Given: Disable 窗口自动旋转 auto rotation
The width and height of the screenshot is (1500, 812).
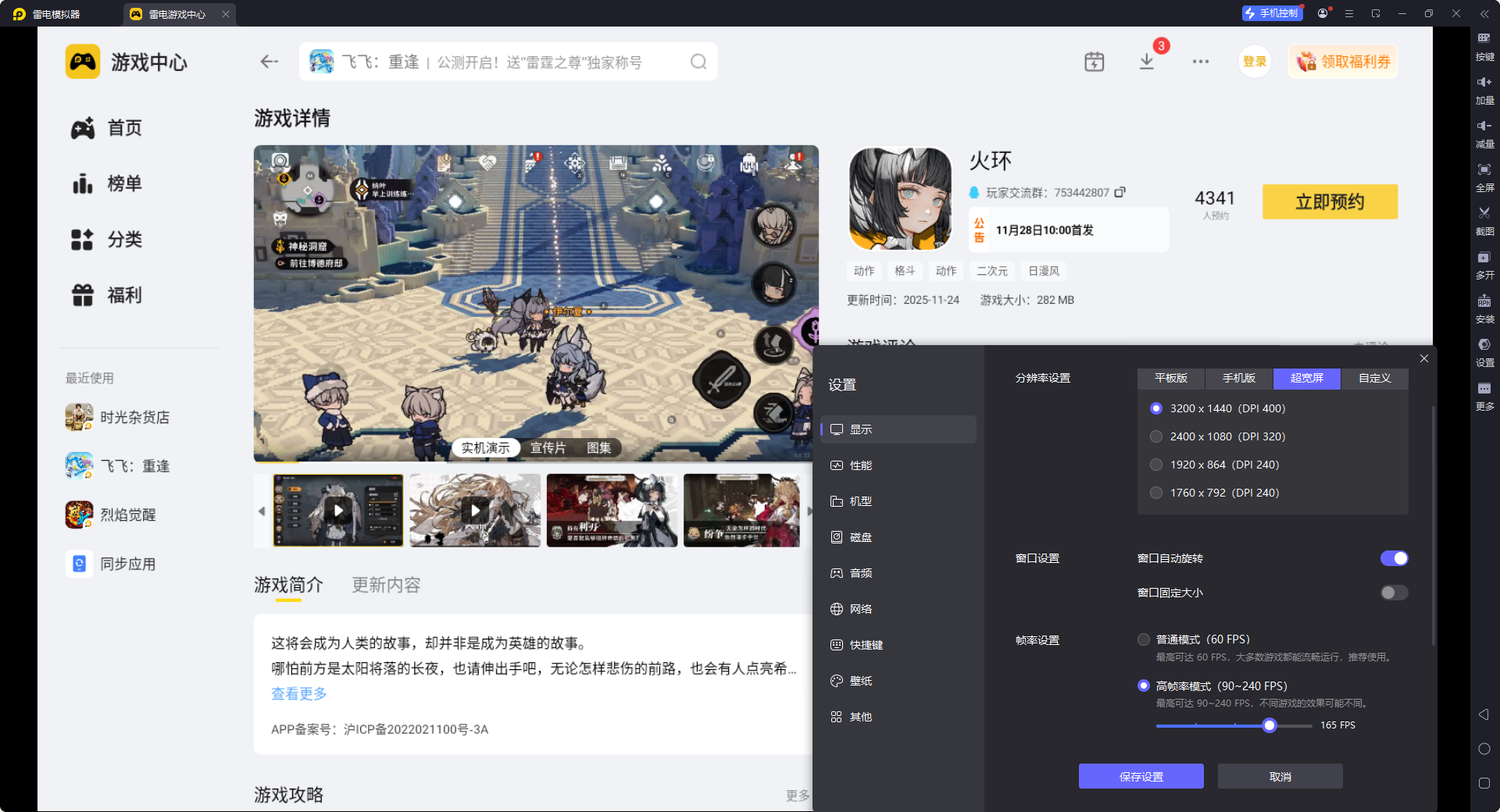Looking at the screenshot, I should tap(1394, 558).
